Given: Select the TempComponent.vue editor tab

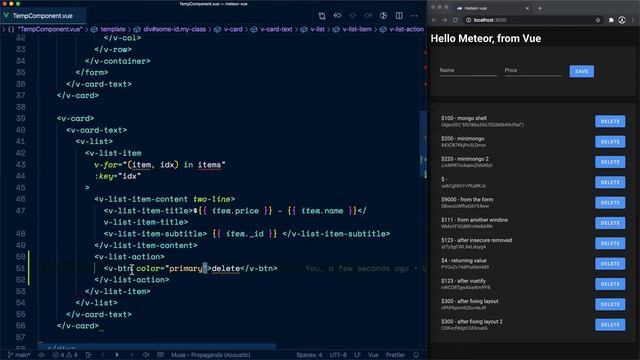Looking at the screenshot, I should [43, 16].
